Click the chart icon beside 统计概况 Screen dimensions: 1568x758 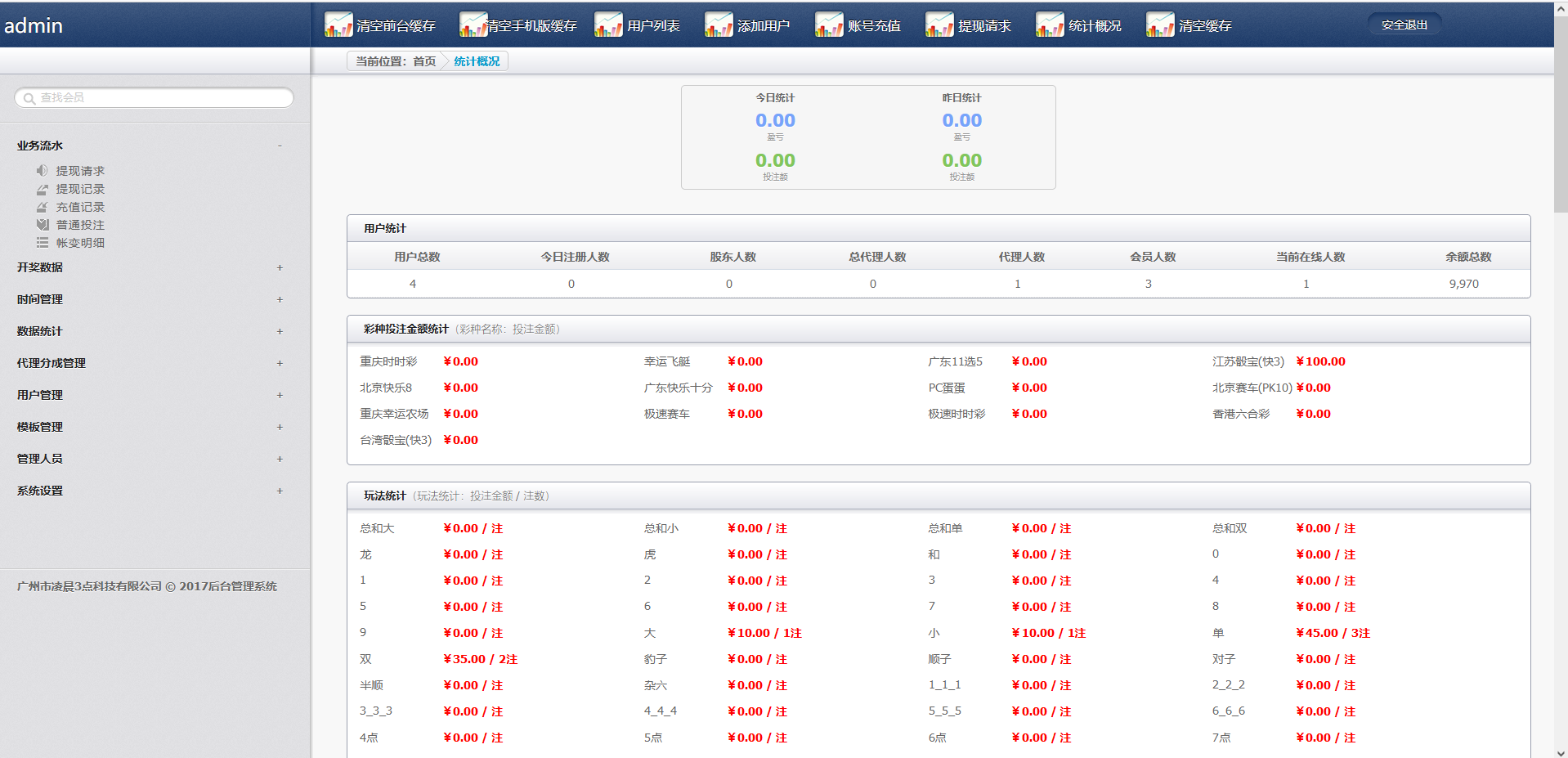1049,25
